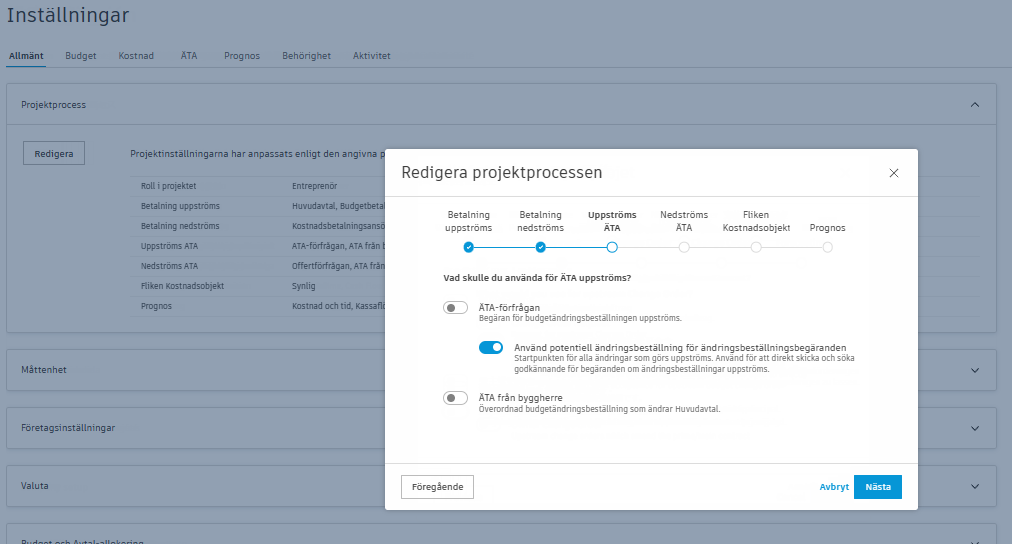The width and height of the screenshot is (1012, 544).
Task: Proceed with the Nästa button
Action: 878,487
